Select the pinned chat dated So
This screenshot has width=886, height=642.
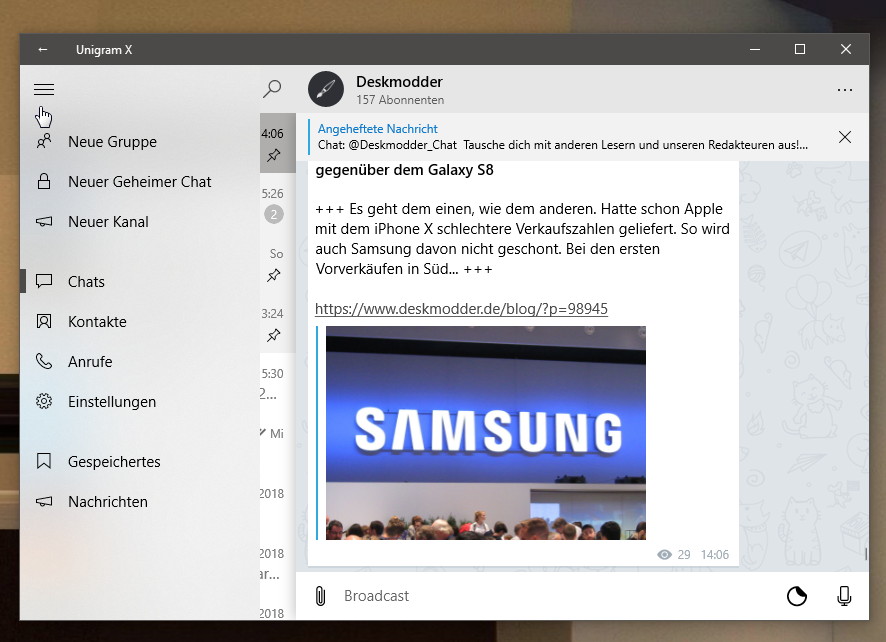[x=277, y=263]
